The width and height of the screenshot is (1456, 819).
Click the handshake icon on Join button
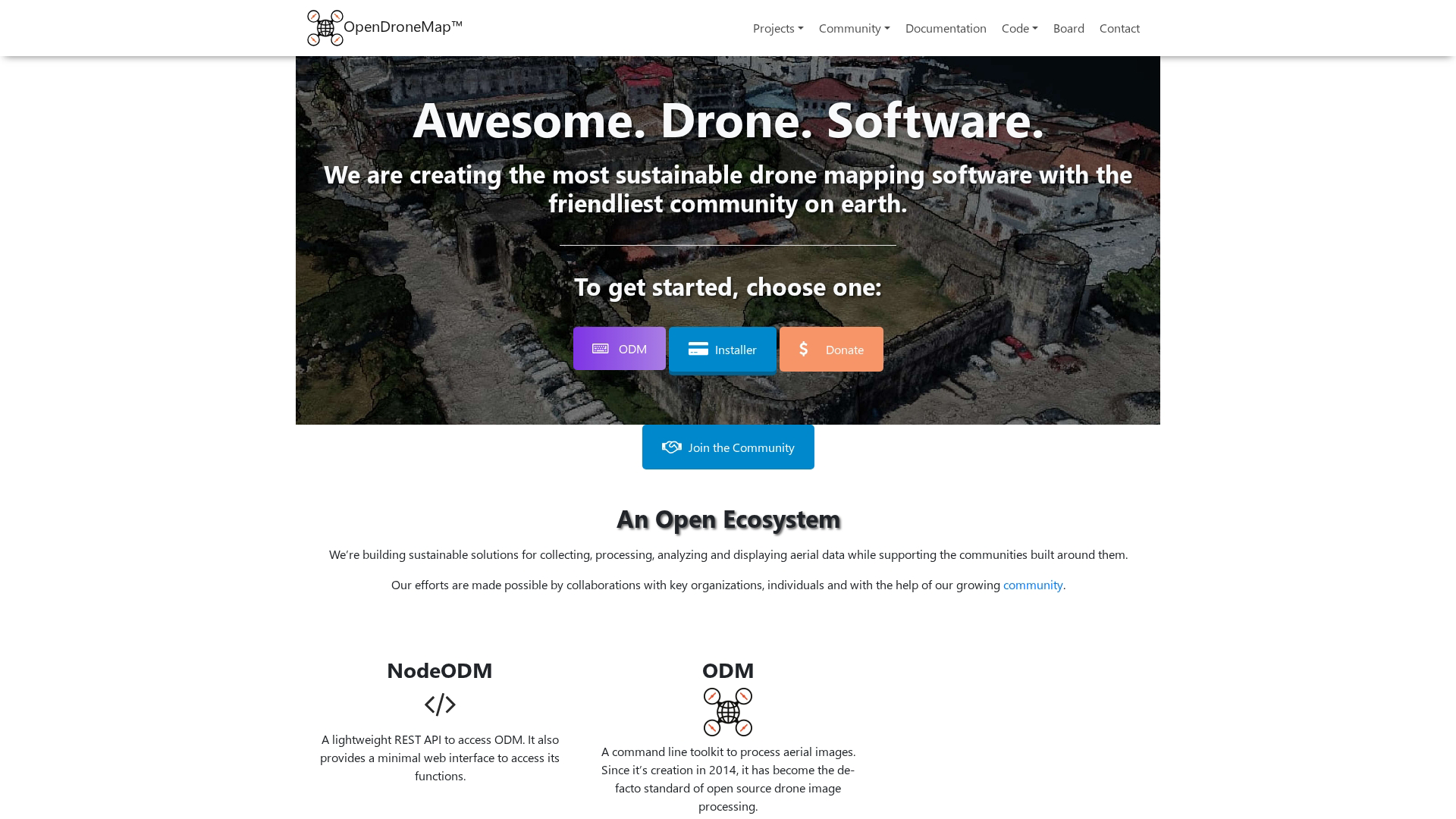(672, 447)
